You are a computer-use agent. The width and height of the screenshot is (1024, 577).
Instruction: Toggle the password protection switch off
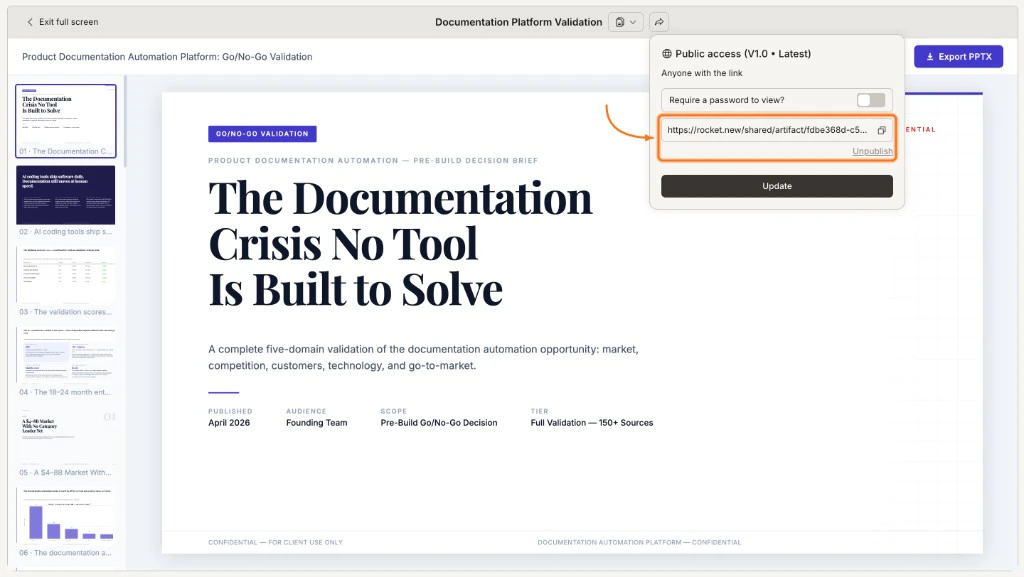click(871, 99)
